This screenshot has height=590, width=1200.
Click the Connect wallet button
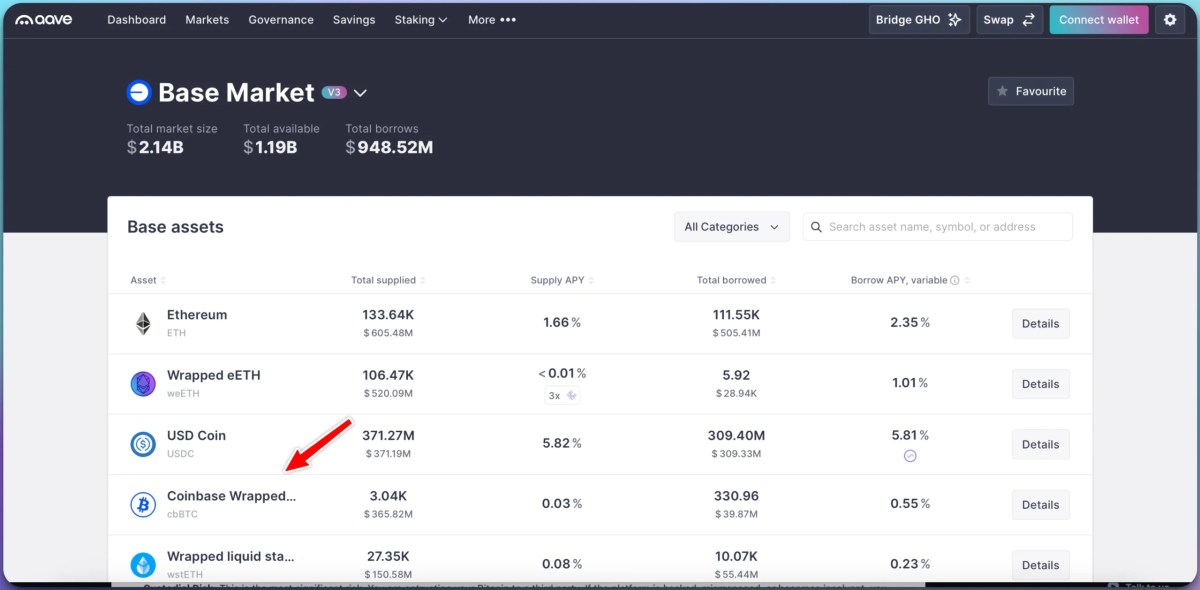1098,19
